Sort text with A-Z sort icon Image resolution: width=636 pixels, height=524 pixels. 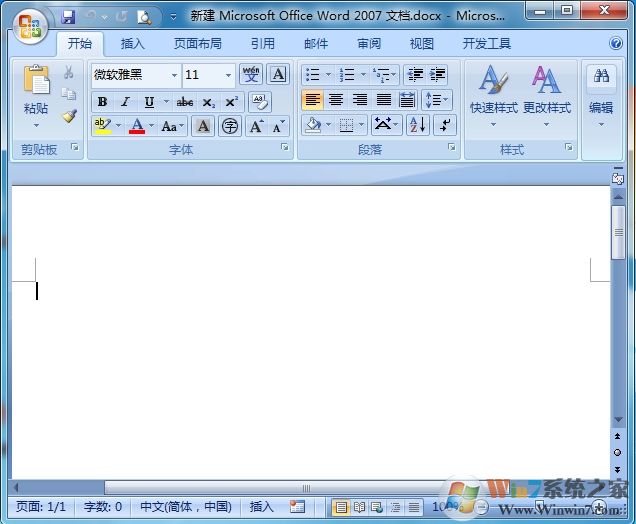[418, 125]
